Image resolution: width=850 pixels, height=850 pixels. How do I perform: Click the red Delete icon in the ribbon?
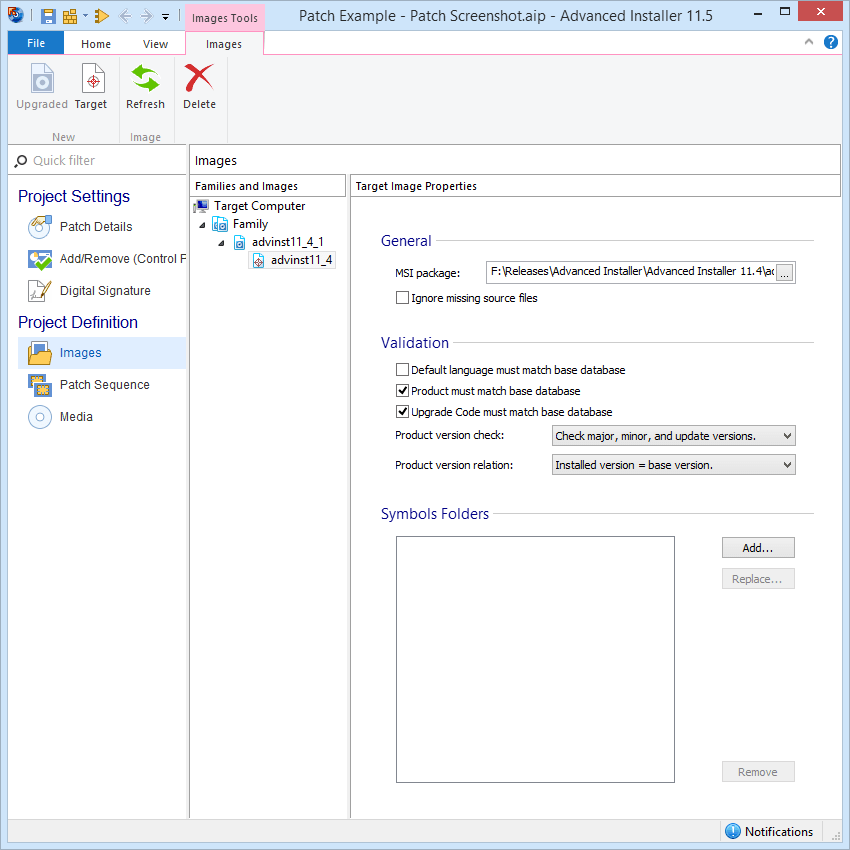199,88
